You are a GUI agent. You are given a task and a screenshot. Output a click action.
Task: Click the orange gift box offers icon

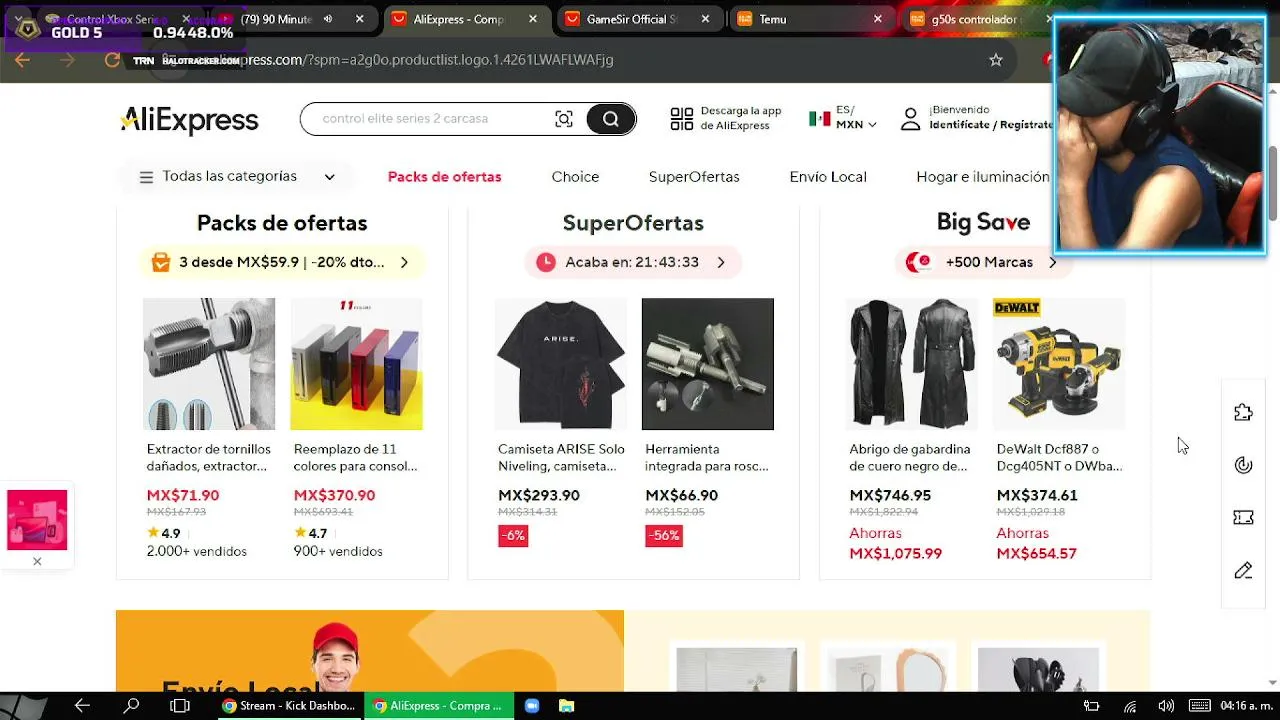pos(160,262)
